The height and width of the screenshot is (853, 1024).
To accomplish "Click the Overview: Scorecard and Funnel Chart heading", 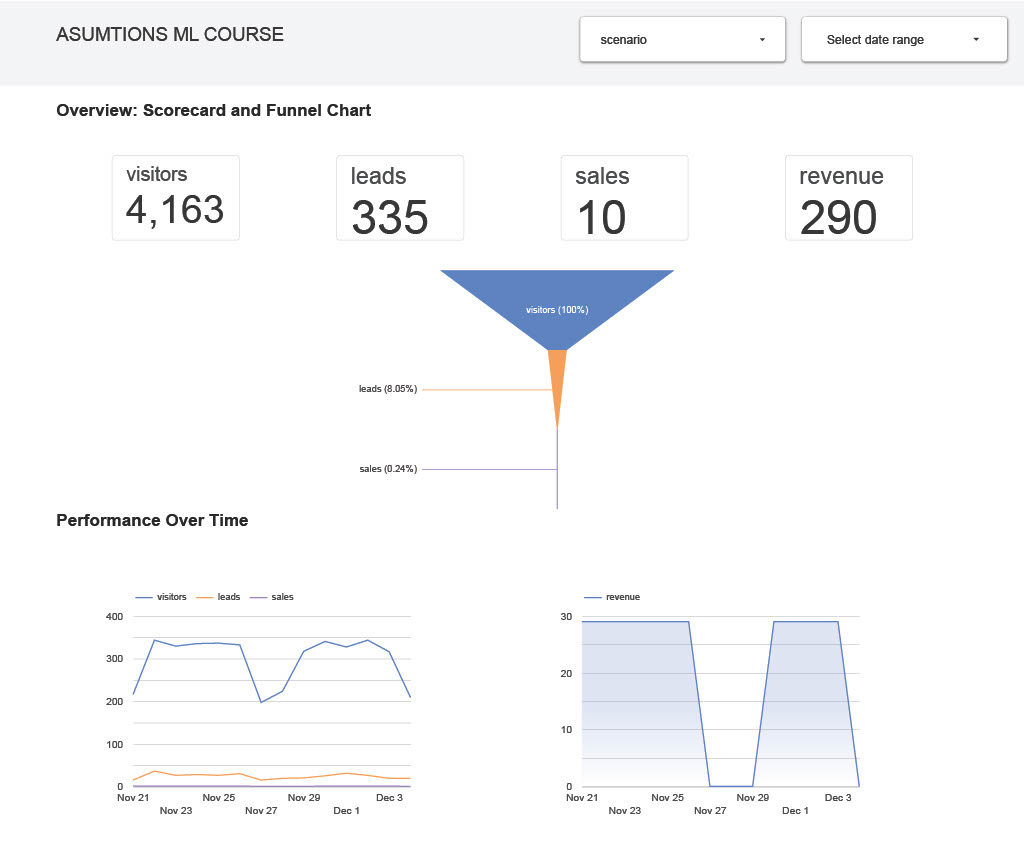I will coord(214,110).
